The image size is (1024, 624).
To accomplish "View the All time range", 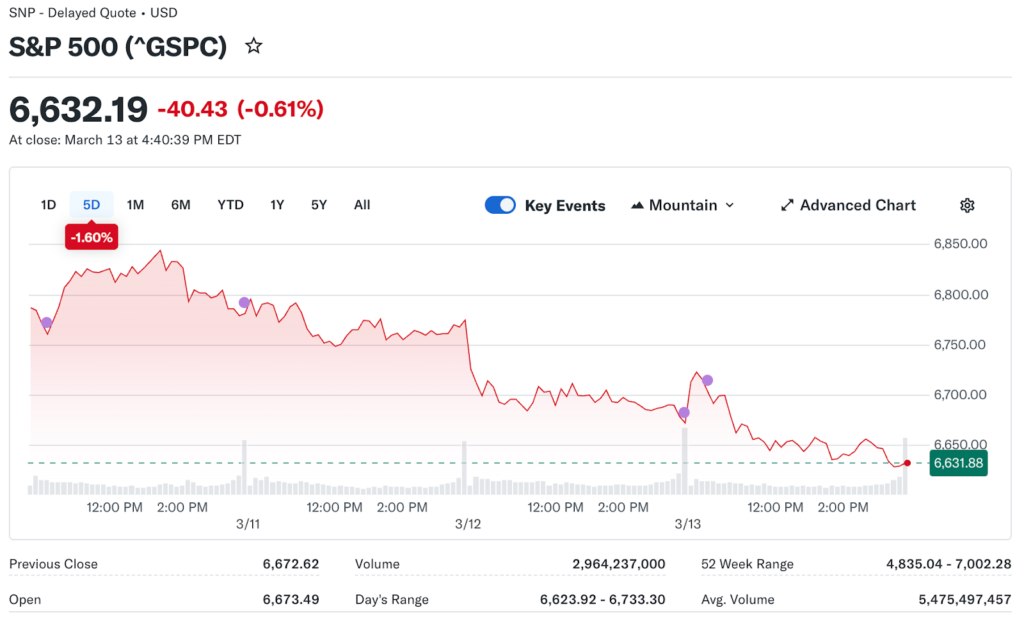I will coord(362,205).
